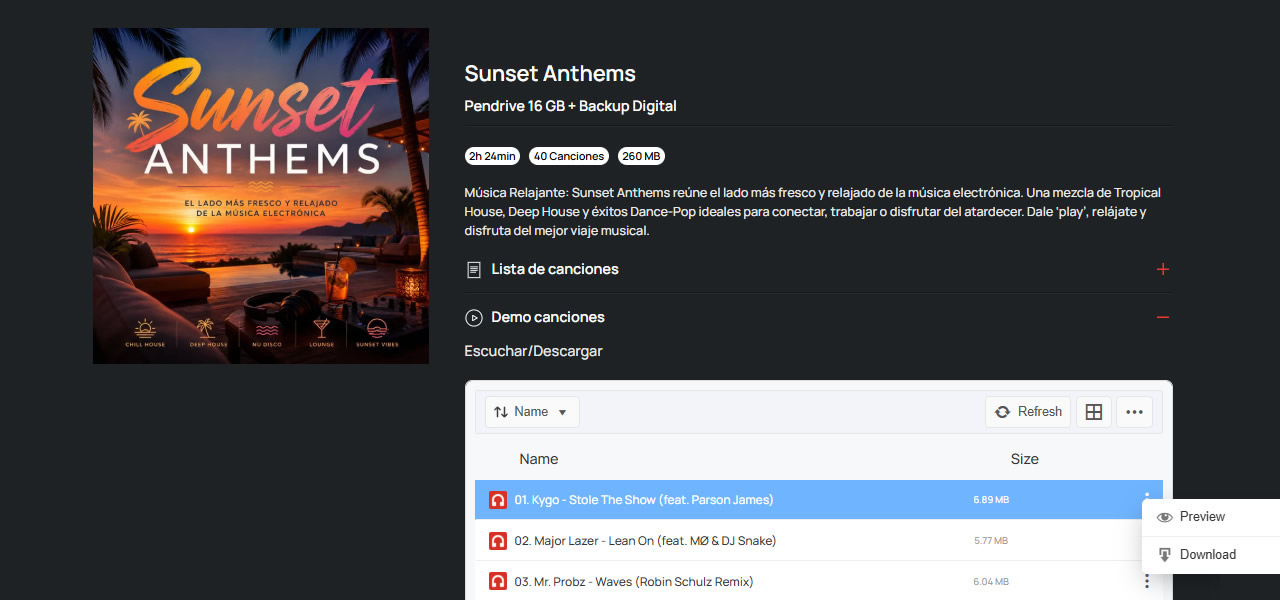Screen dimensions: 1280x600
Task: Click the grid view icon in file toolbar
Action: [x=1094, y=412]
